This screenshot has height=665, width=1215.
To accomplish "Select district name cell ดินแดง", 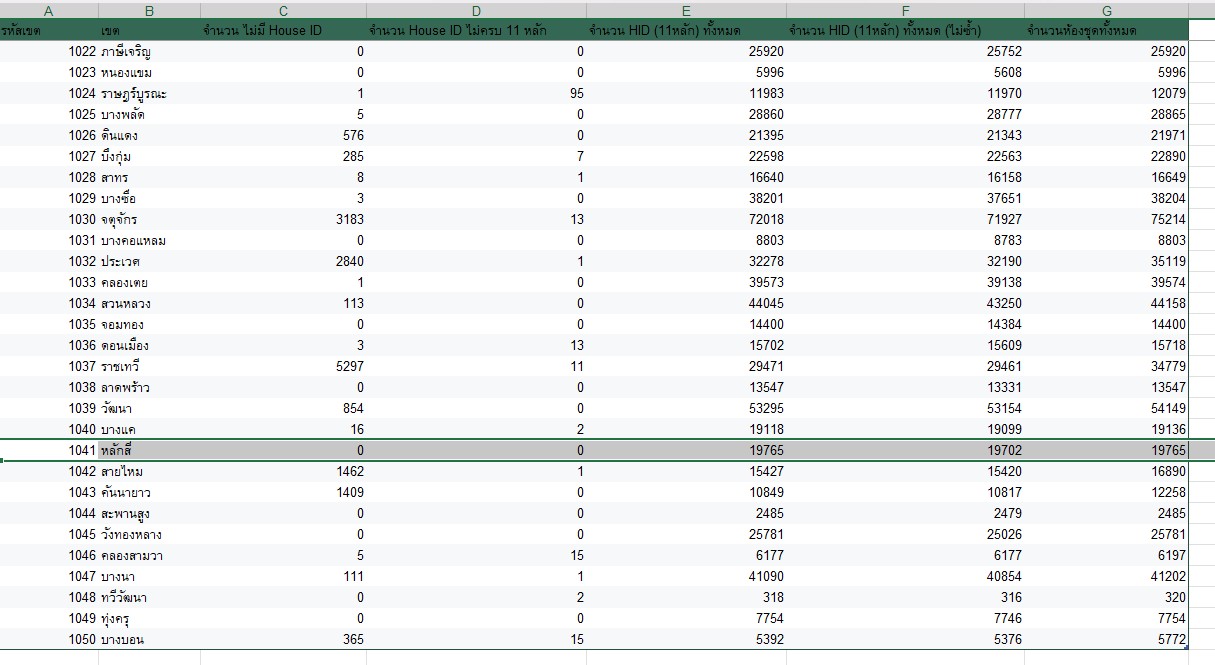I will pos(149,135).
